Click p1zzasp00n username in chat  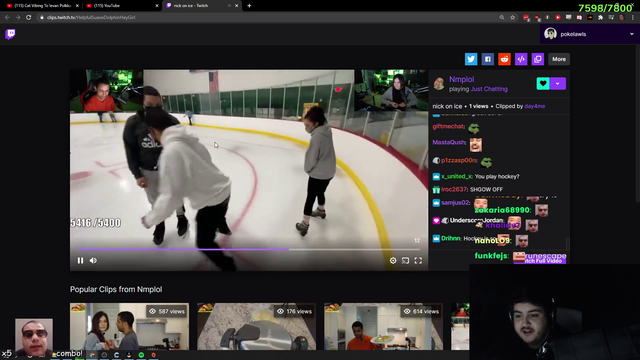tap(459, 160)
